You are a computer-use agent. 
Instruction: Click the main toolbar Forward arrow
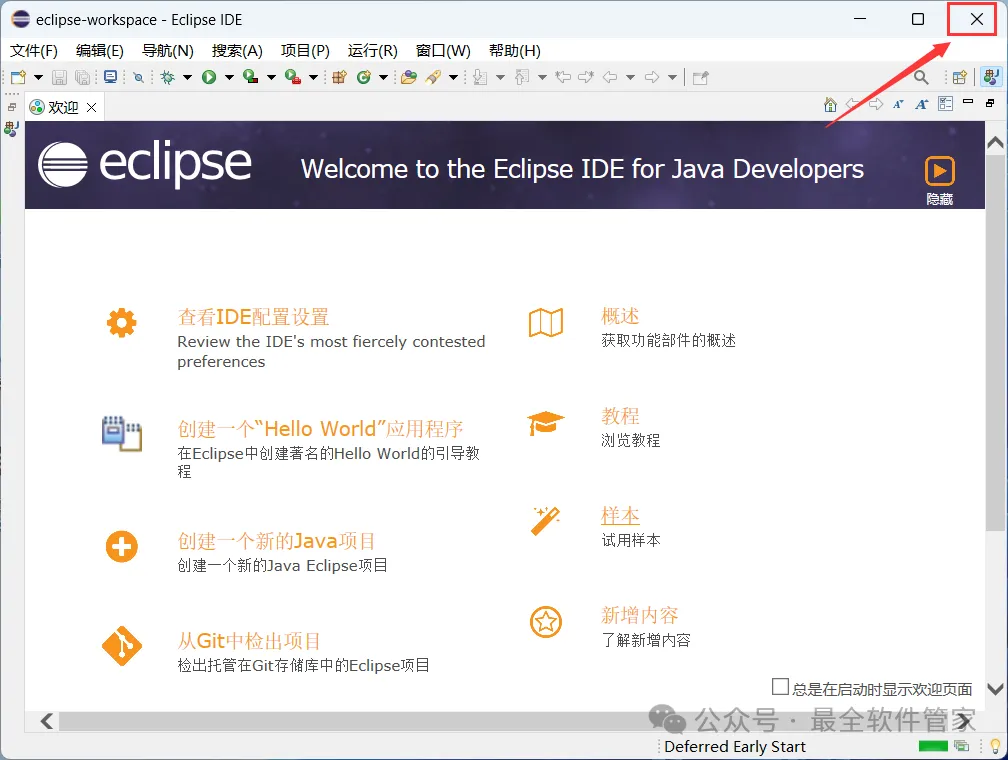click(x=652, y=78)
